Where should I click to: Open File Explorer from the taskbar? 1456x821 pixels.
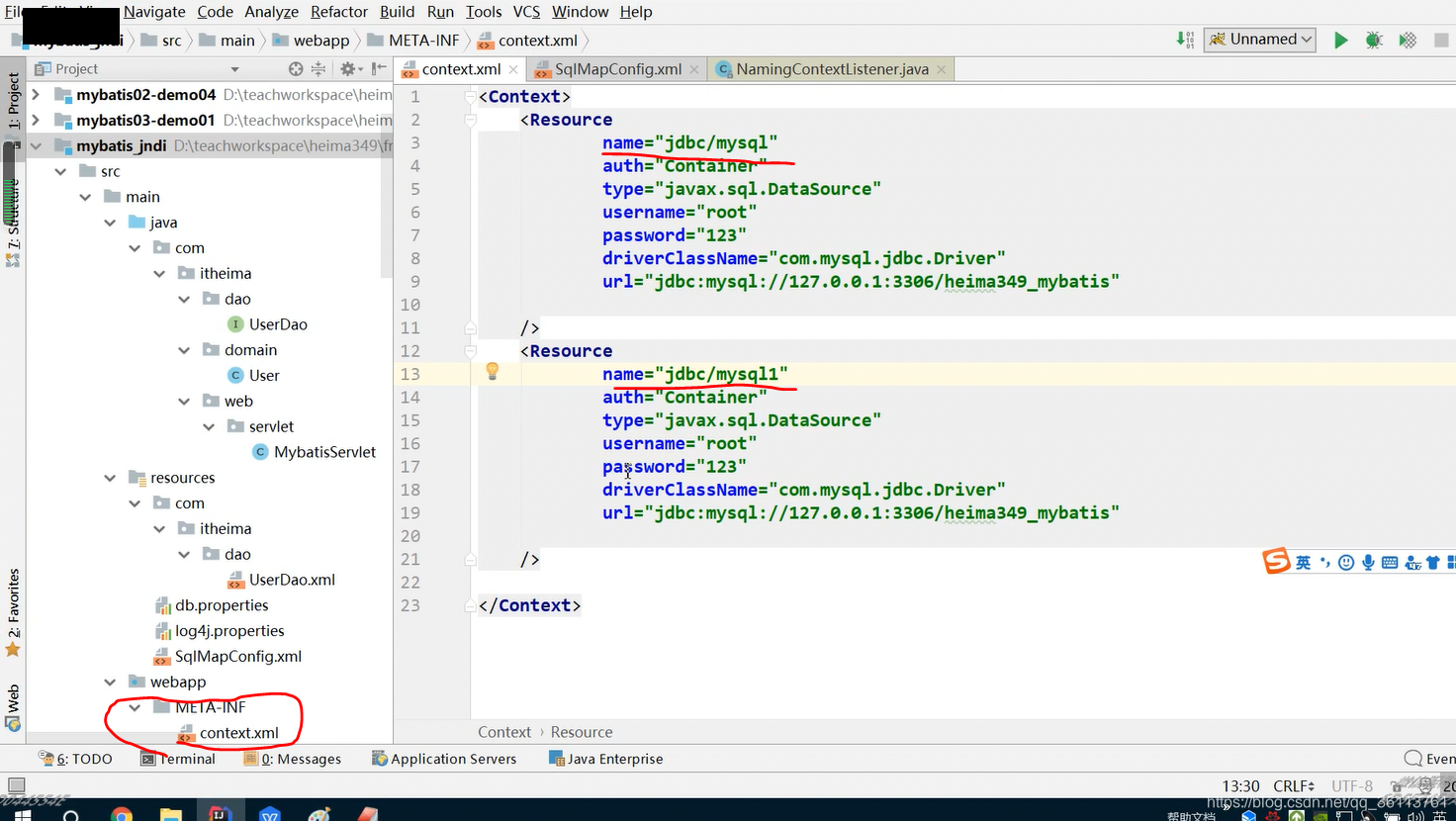171,814
